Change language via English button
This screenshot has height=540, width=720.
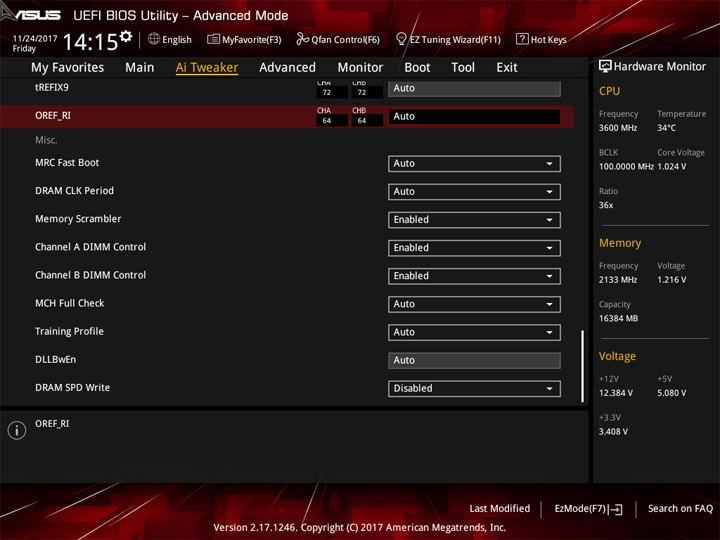tap(170, 39)
